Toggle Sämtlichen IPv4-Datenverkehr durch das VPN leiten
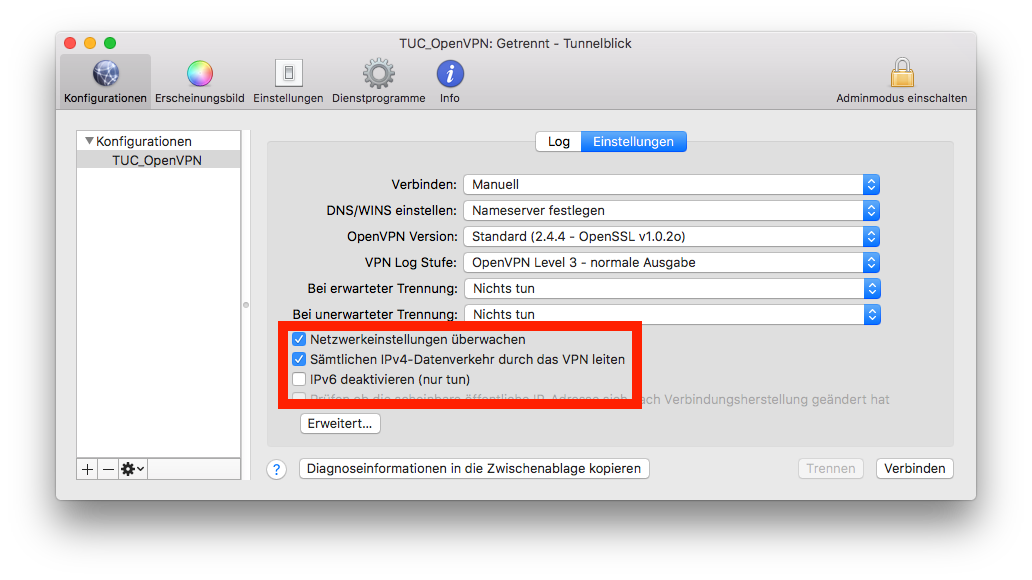 click(299, 359)
